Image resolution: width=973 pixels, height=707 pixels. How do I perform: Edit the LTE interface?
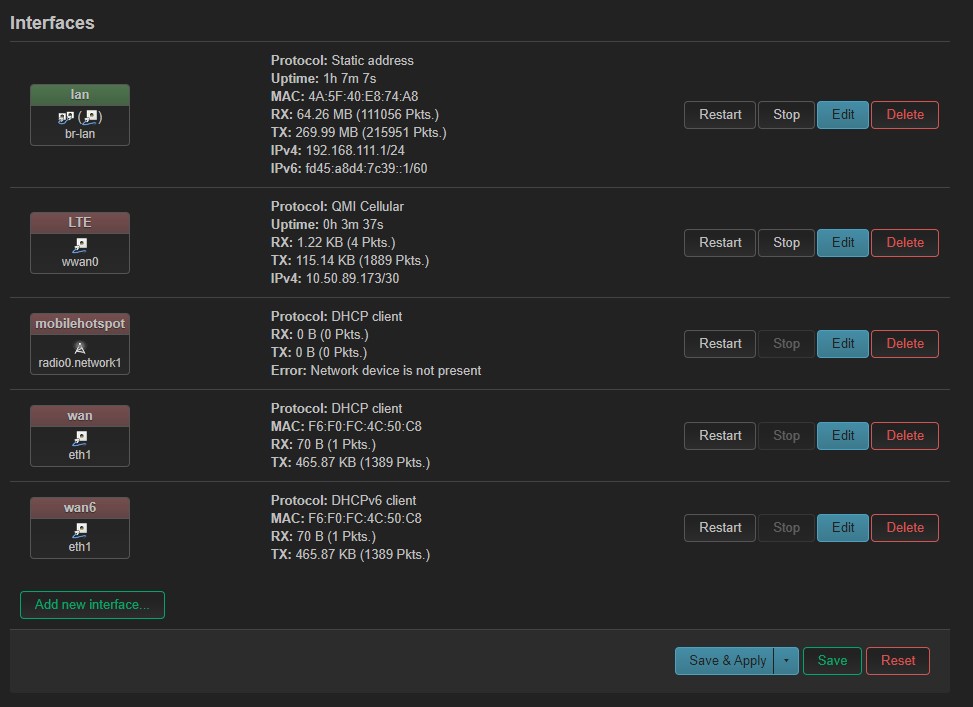point(843,243)
